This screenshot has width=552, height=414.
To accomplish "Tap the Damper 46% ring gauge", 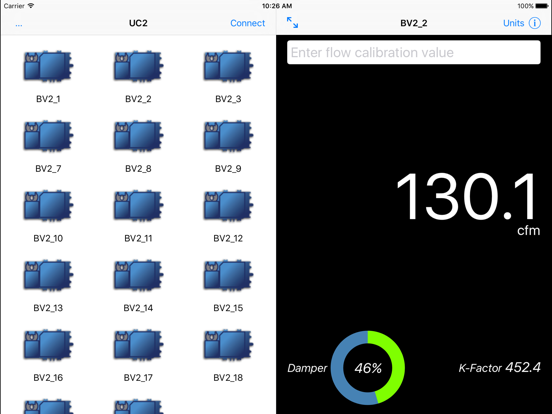I will point(368,368).
